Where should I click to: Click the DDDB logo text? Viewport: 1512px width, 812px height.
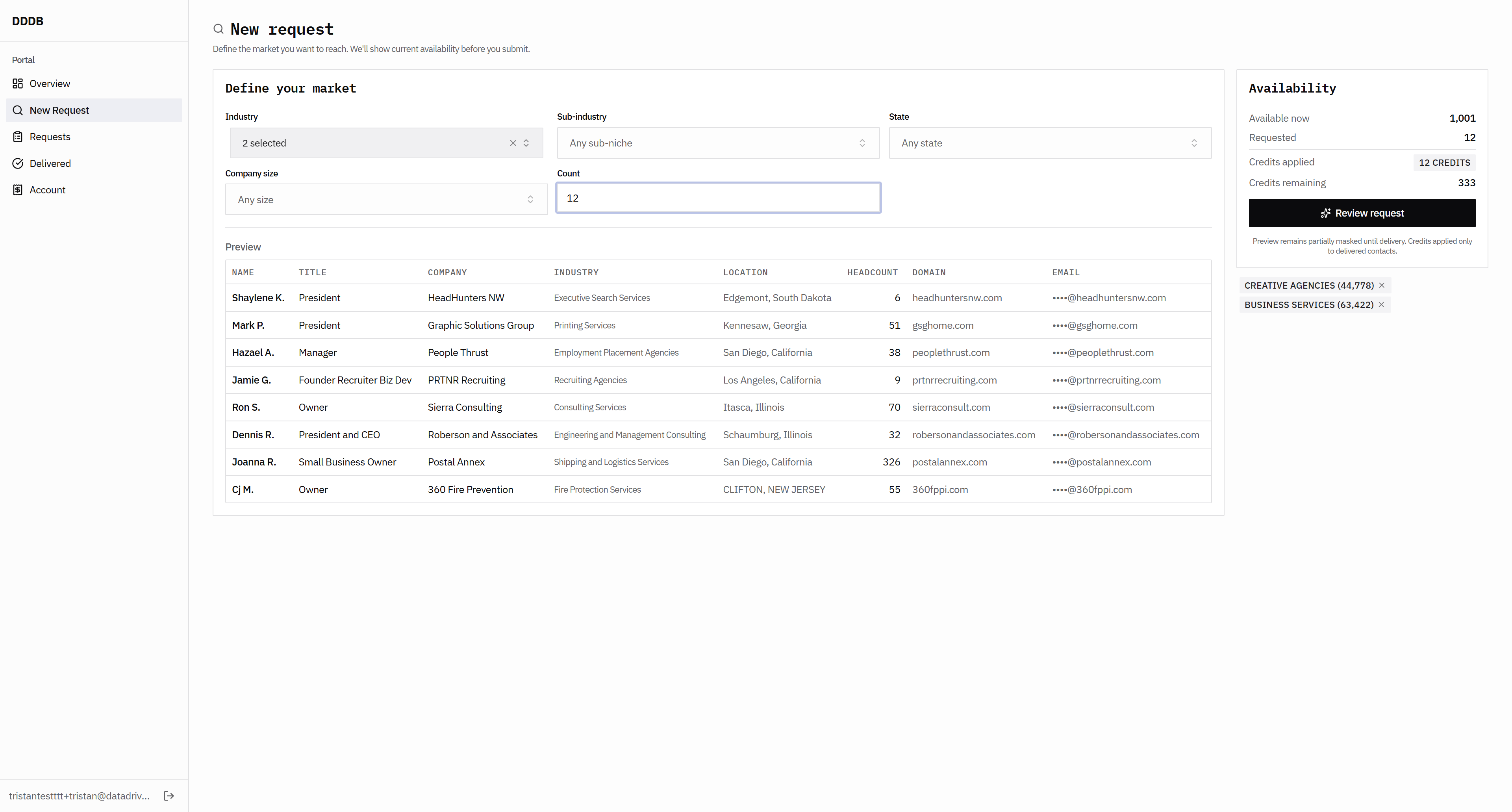pos(28,21)
